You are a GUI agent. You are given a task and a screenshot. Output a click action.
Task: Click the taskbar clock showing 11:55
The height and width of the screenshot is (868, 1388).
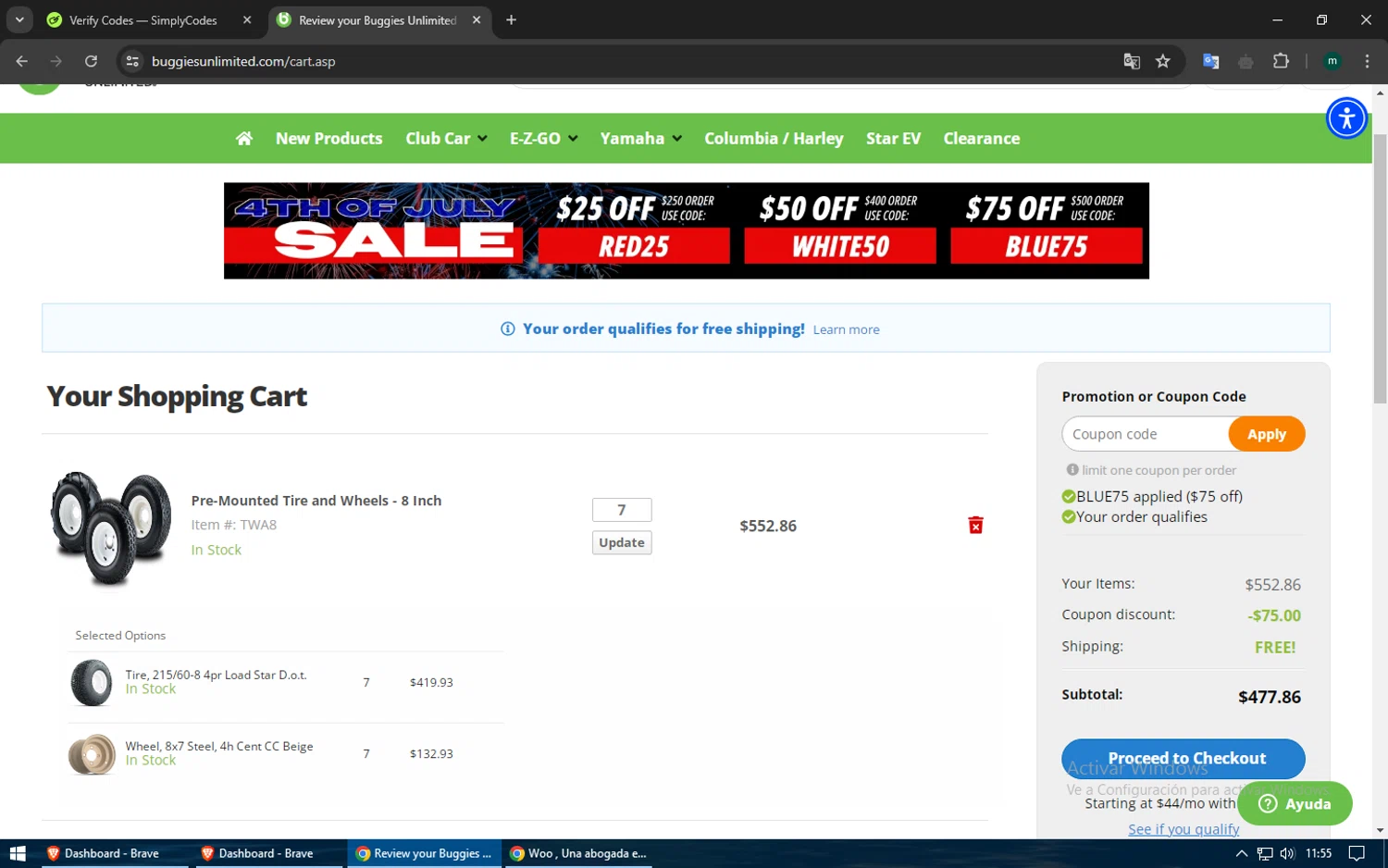click(x=1319, y=853)
